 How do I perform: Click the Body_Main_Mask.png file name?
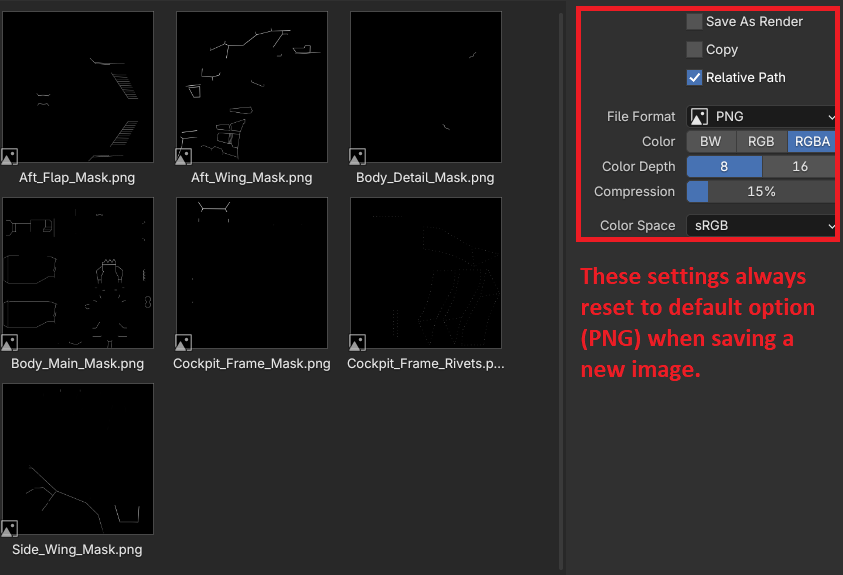77,364
